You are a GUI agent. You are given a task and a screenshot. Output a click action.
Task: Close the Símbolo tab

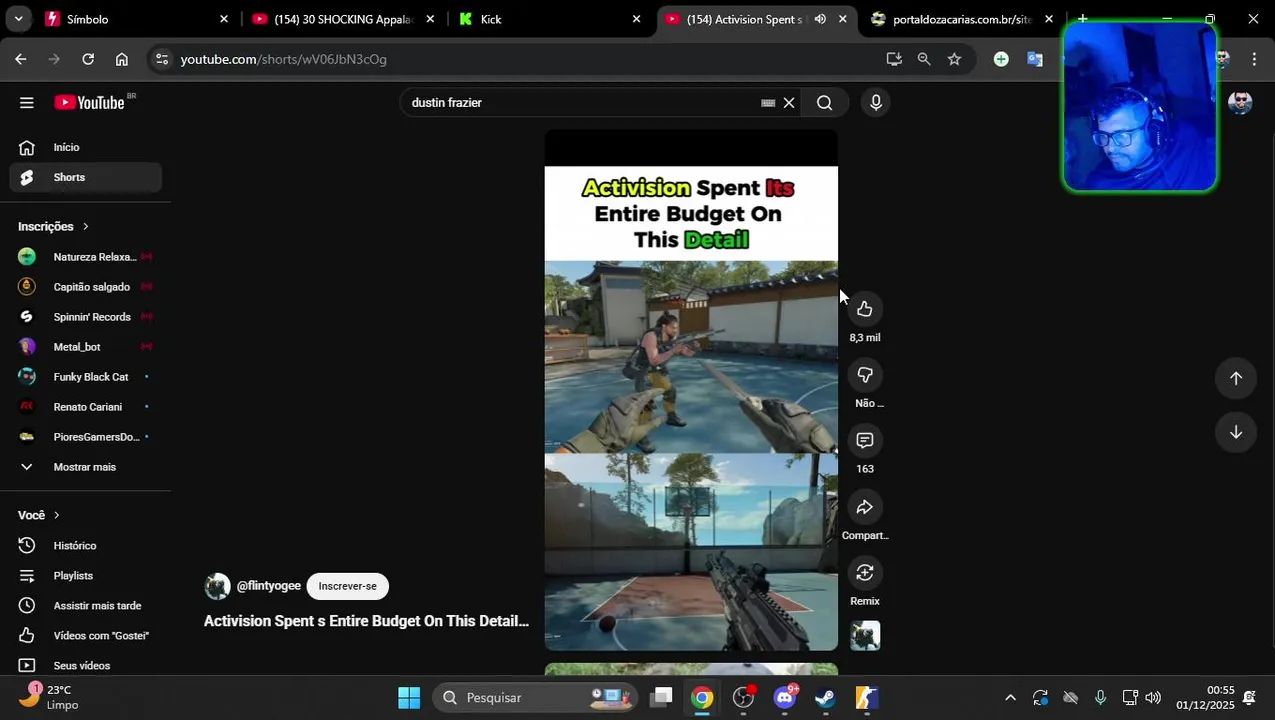[x=224, y=19]
